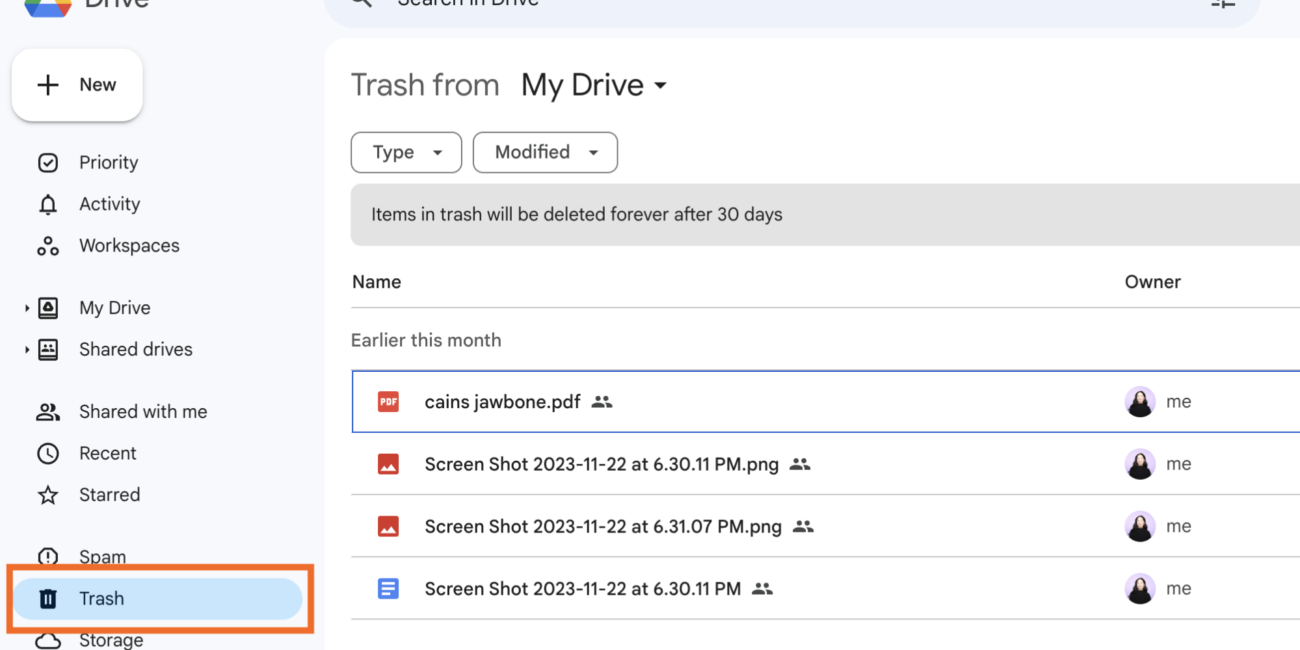
Task: Click image icon for 6.30.11 PM.png
Action: (x=388, y=464)
